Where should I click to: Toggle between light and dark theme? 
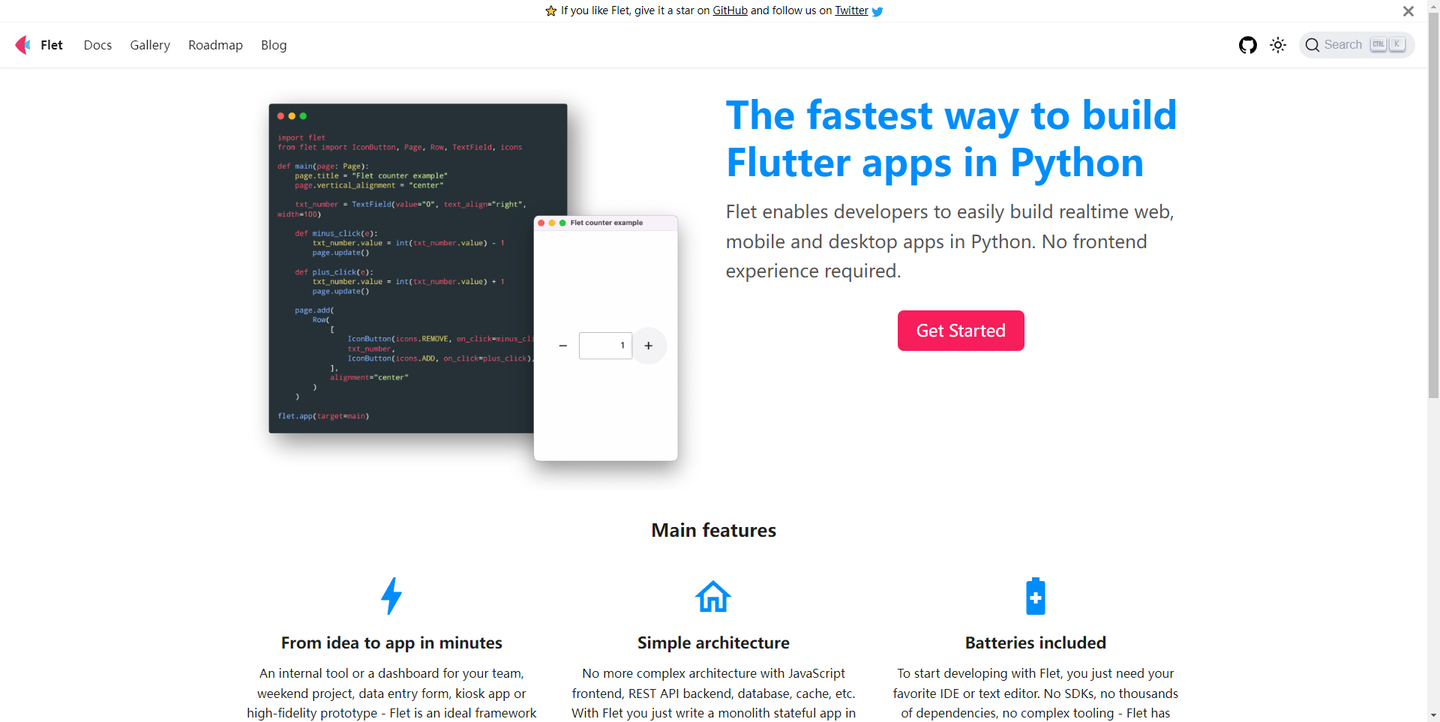(1277, 44)
